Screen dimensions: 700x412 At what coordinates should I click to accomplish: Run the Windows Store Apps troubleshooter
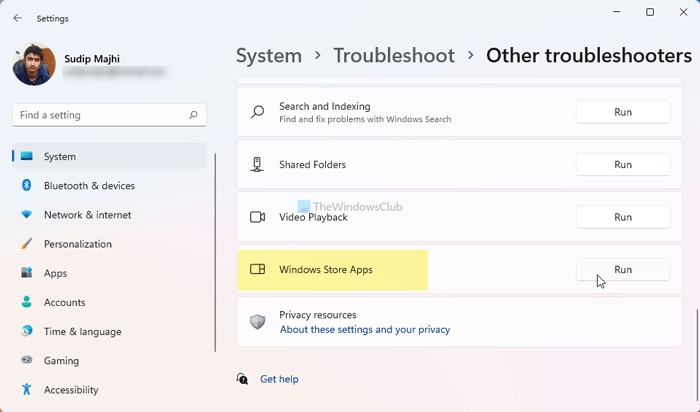tap(622, 270)
